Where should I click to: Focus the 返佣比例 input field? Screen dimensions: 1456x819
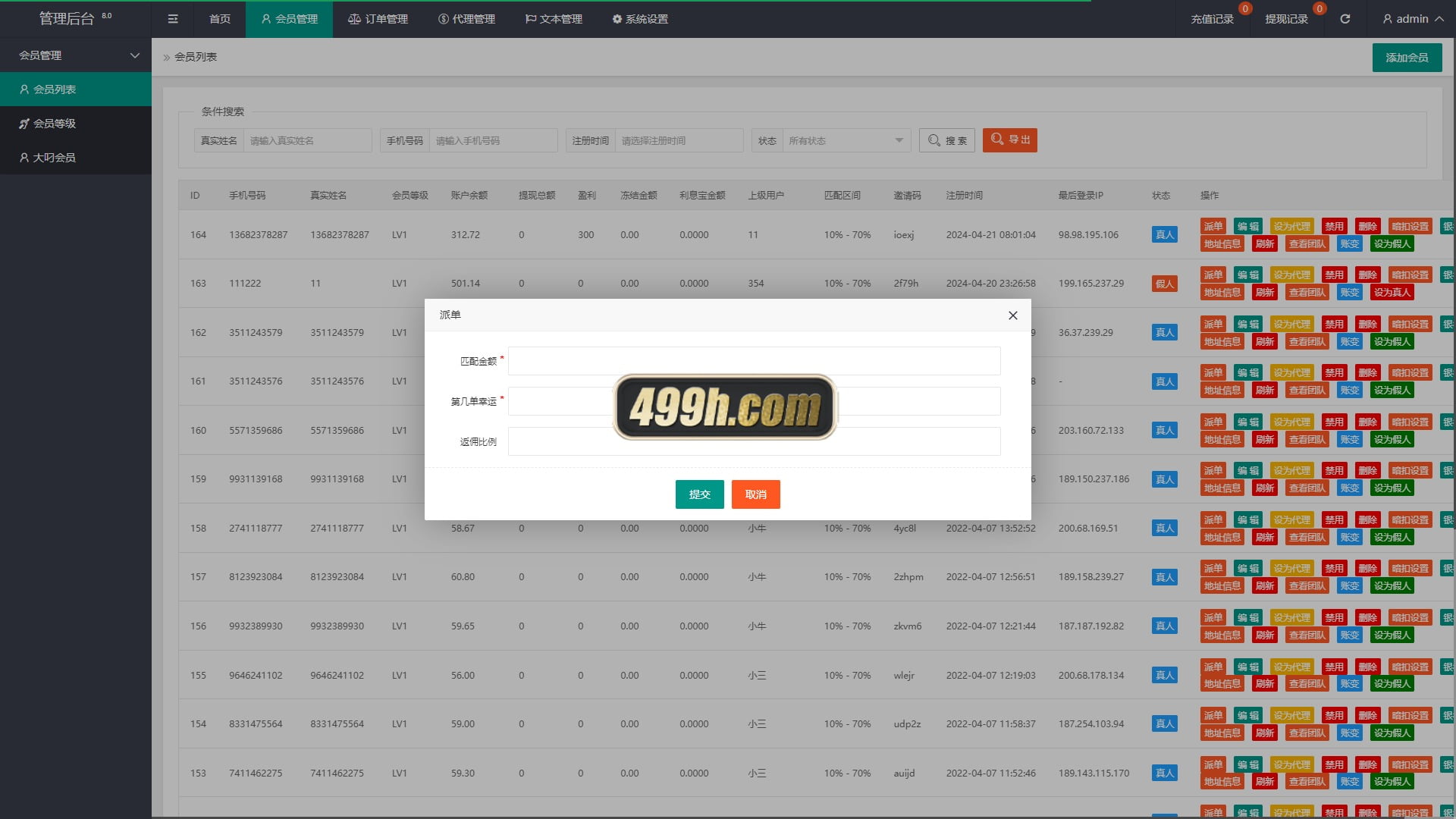[x=754, y=441]
